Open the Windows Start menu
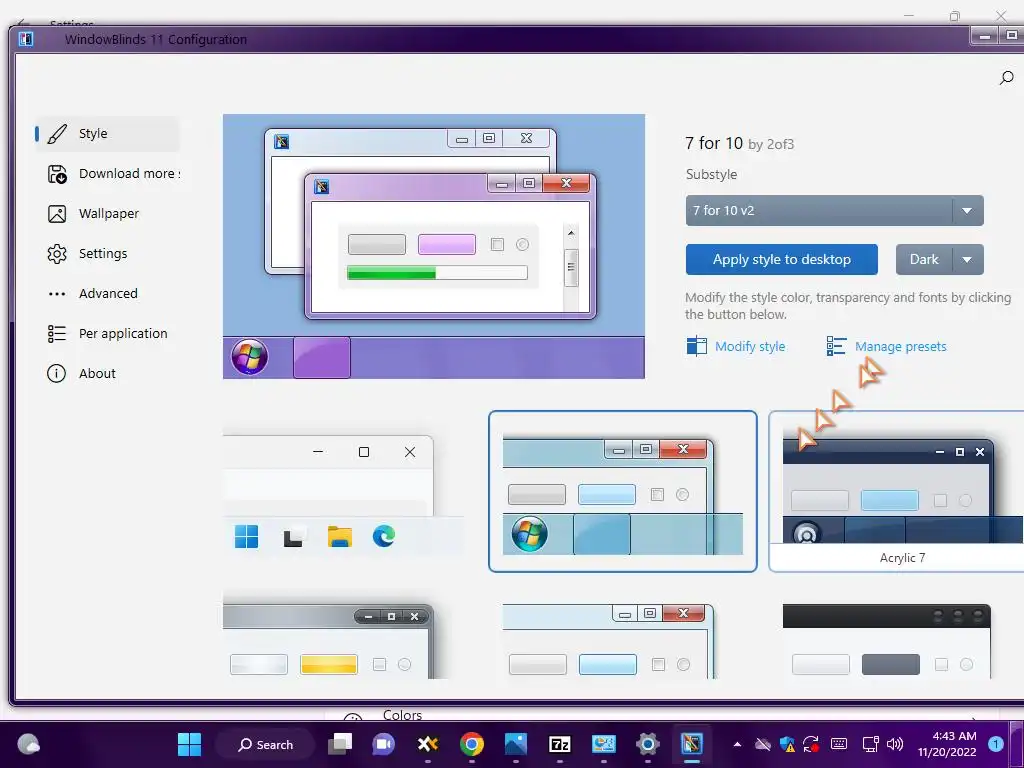 [189, 744]
